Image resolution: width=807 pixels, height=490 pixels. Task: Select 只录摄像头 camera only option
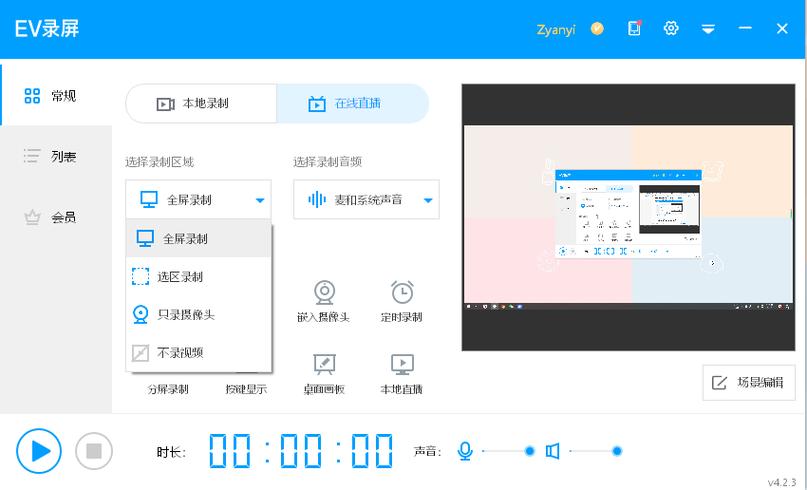(198, 314)
